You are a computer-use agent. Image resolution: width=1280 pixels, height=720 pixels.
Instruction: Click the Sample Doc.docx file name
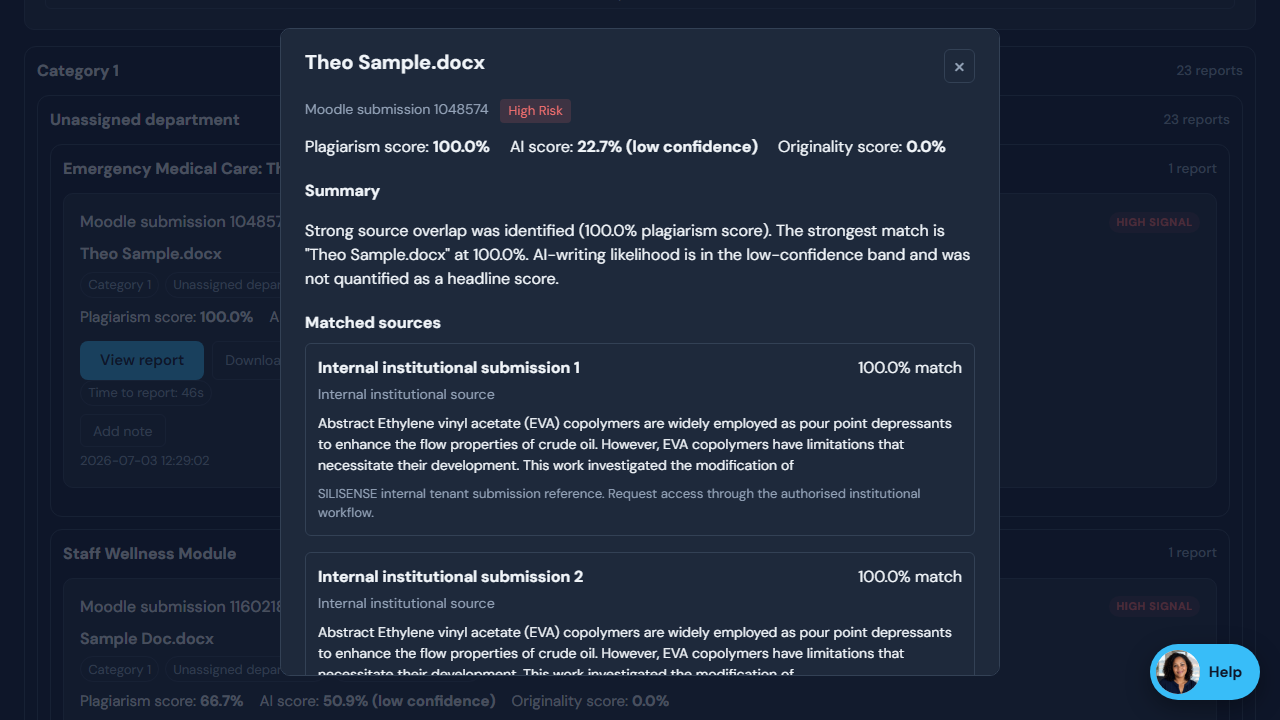[147, 639]
